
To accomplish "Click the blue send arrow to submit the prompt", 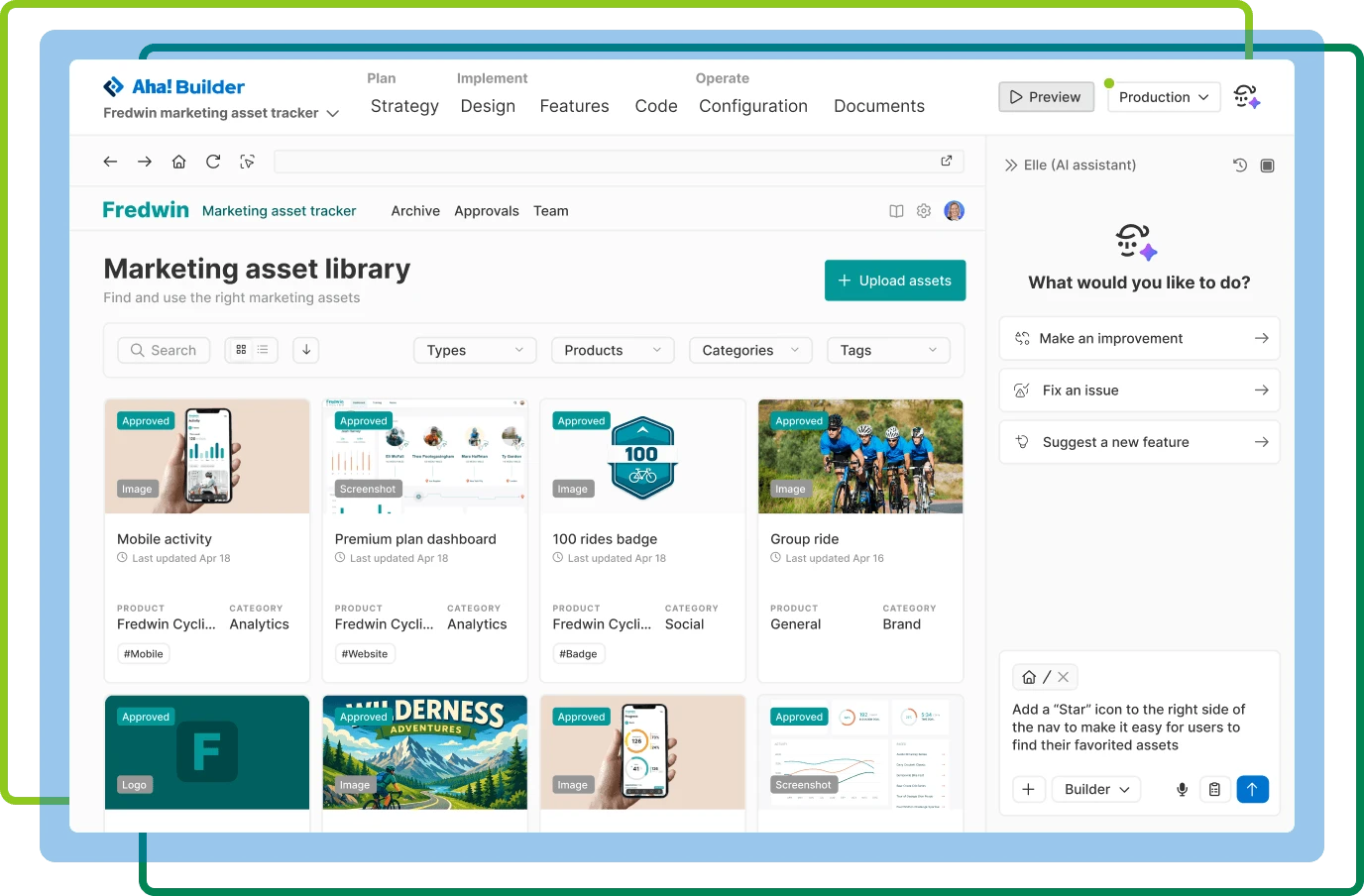I will click(x=1252, y=789).
